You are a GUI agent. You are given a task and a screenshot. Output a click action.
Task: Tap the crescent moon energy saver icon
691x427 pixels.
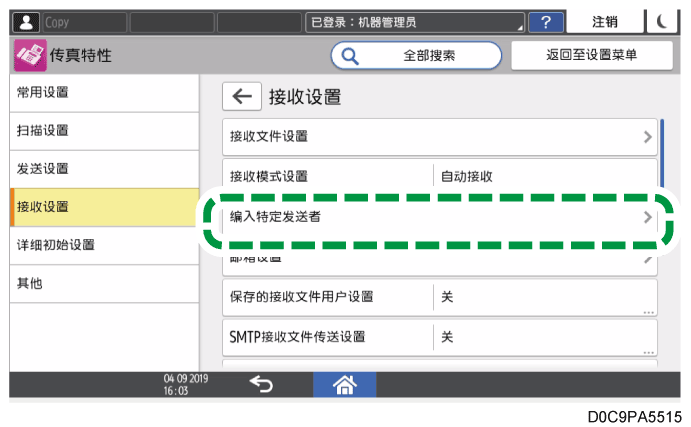pos(665,21)
